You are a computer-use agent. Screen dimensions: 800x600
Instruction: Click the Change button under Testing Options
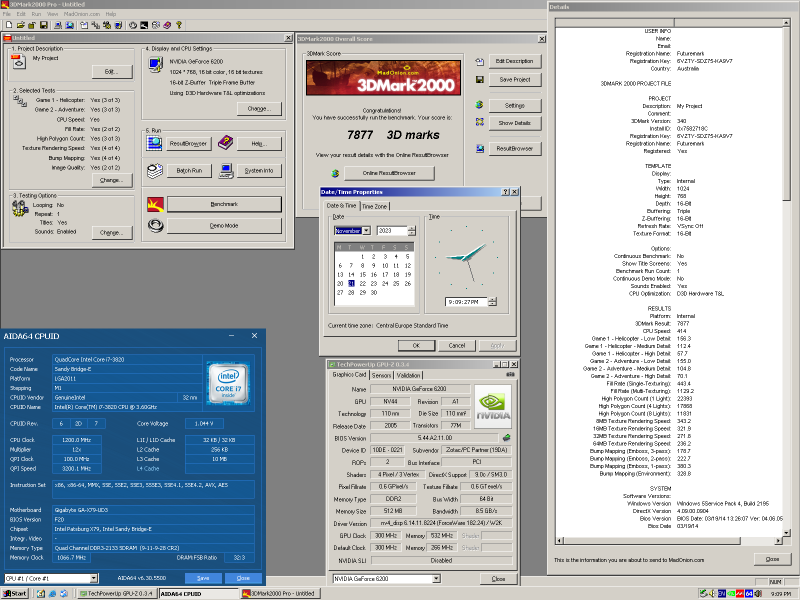pyautogui.click(x=112, y=233)
